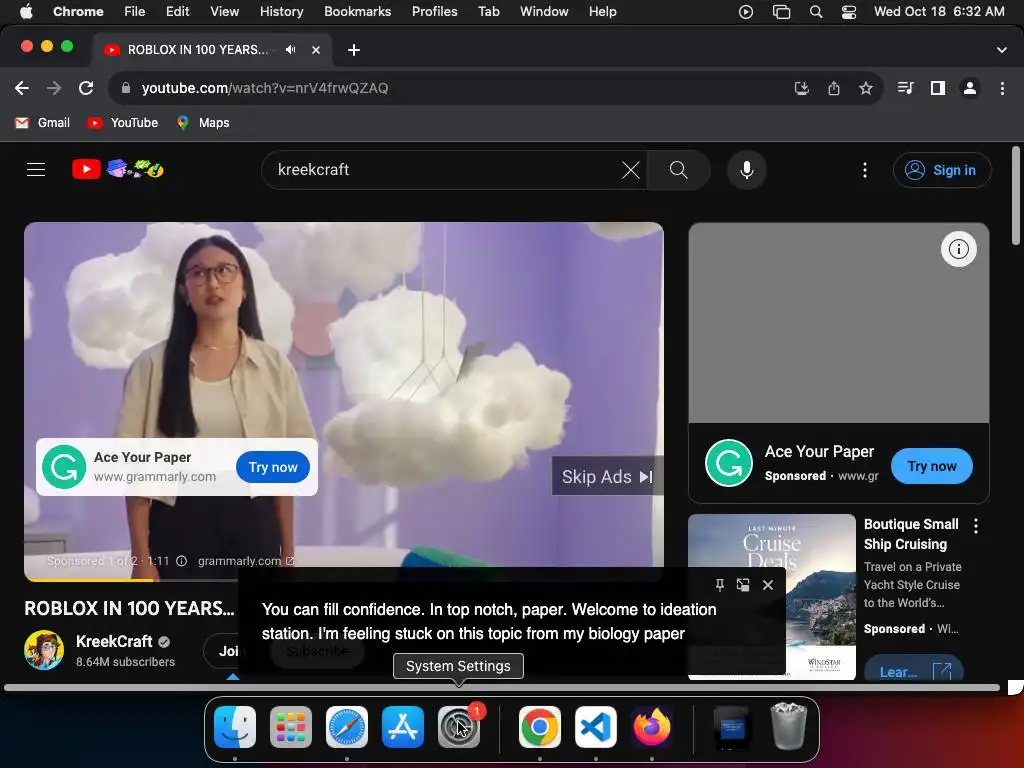1024x768 pixels.
Task: View site info lock icon
Action: click(x=126, y=88)
